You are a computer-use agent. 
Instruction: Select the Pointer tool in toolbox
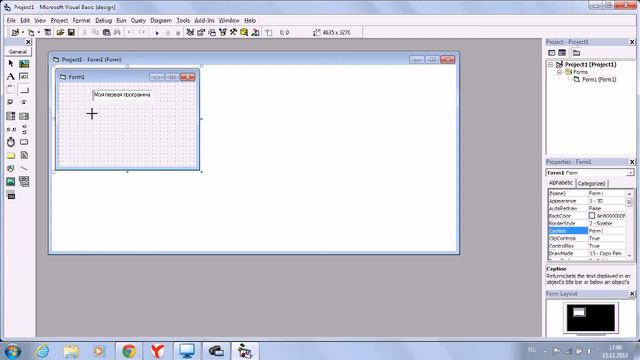11,63
